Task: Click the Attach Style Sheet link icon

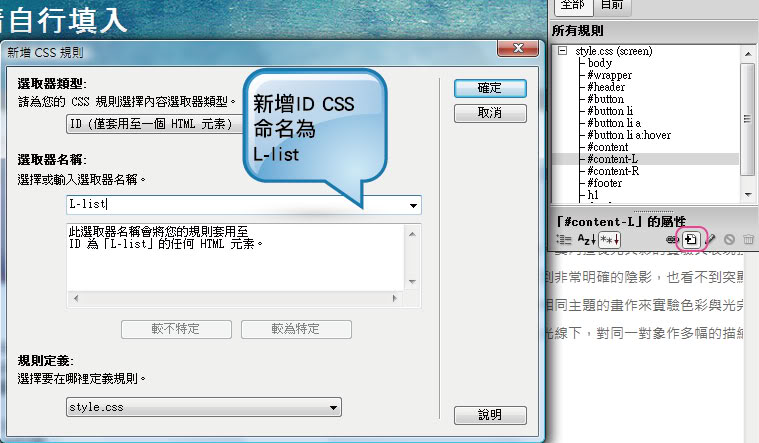Action: point(673,240)
